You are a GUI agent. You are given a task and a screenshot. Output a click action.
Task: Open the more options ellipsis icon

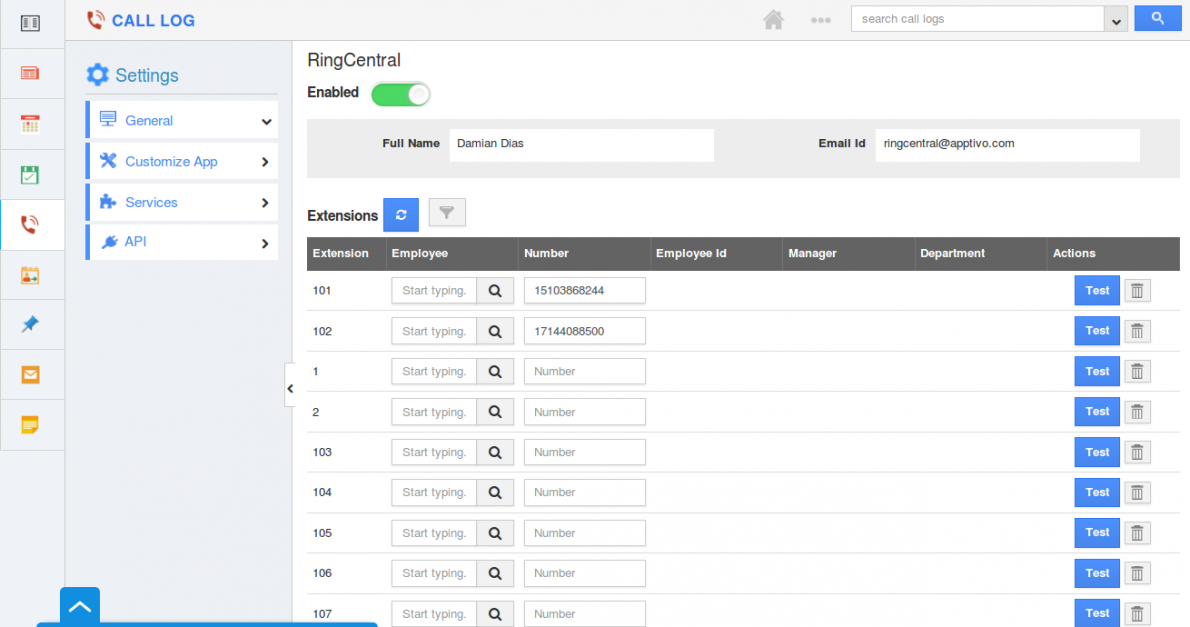pyautogui.click(x=820, y=20)
